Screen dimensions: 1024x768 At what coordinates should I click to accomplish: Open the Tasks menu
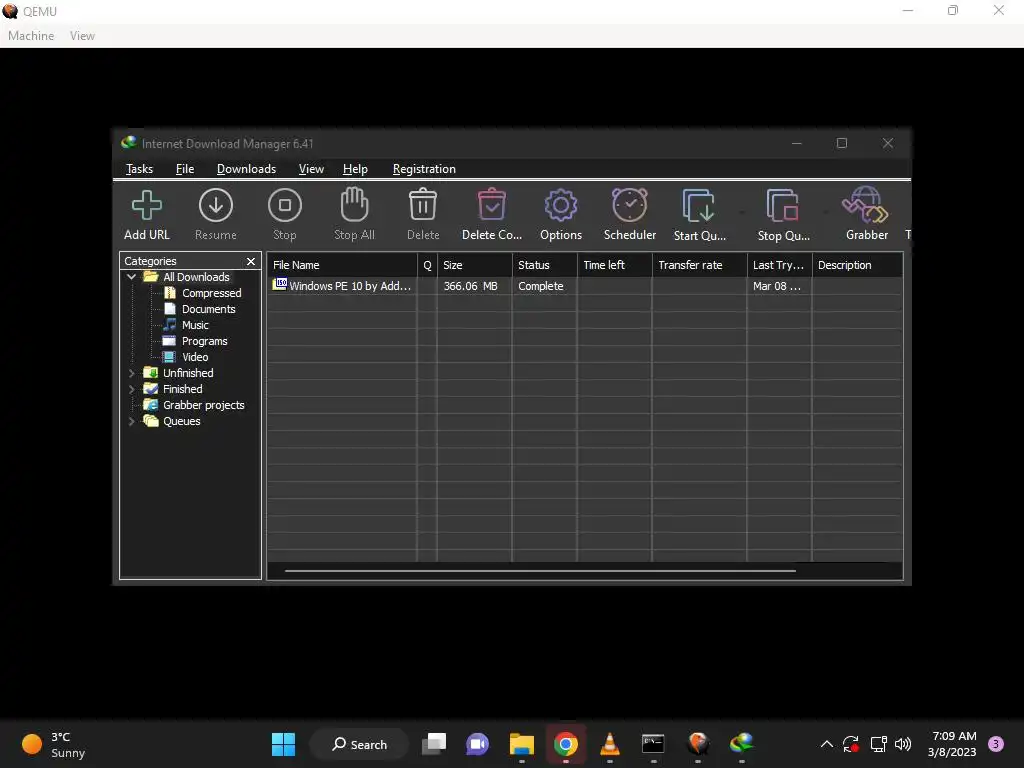[139, 169]
